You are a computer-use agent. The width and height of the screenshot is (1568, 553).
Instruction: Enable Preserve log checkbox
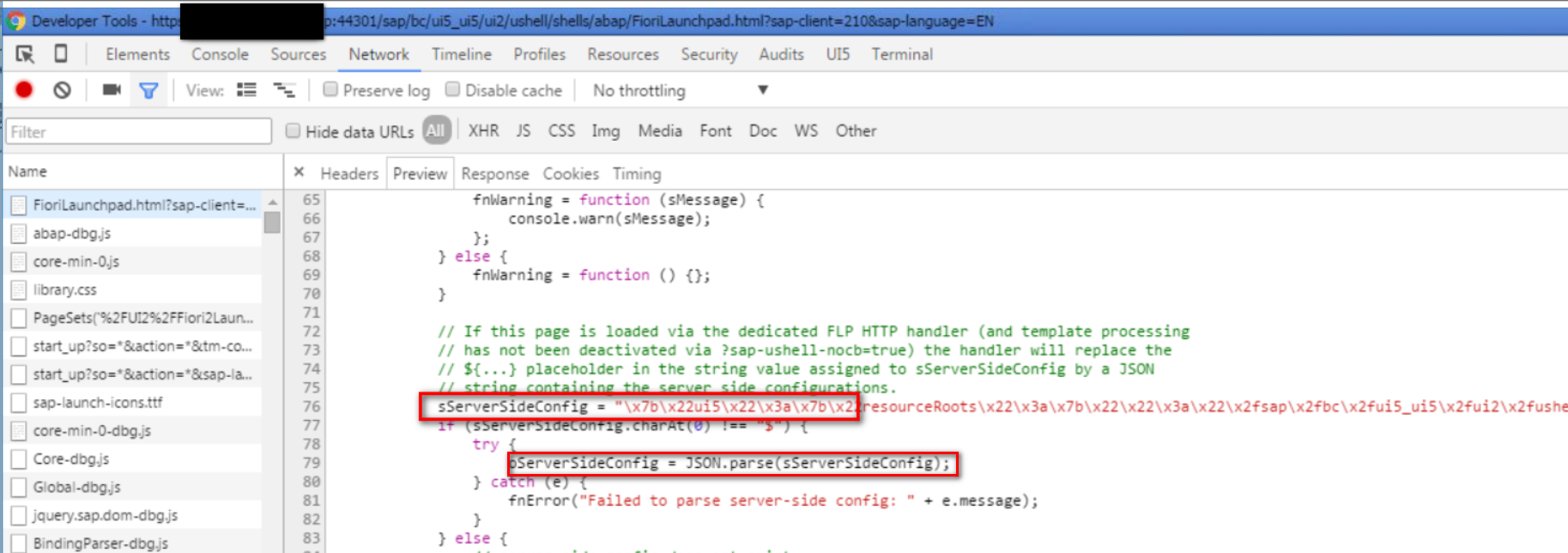point(330,89)
